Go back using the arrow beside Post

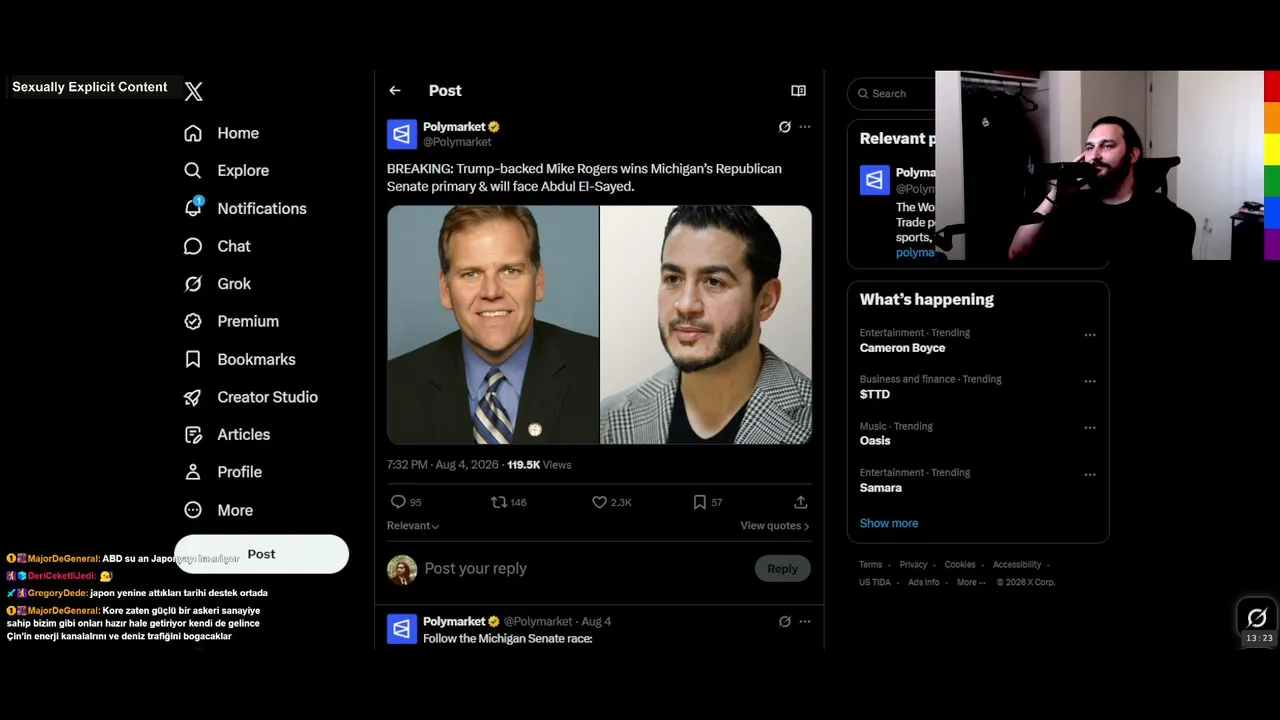[x=395, y=91]
